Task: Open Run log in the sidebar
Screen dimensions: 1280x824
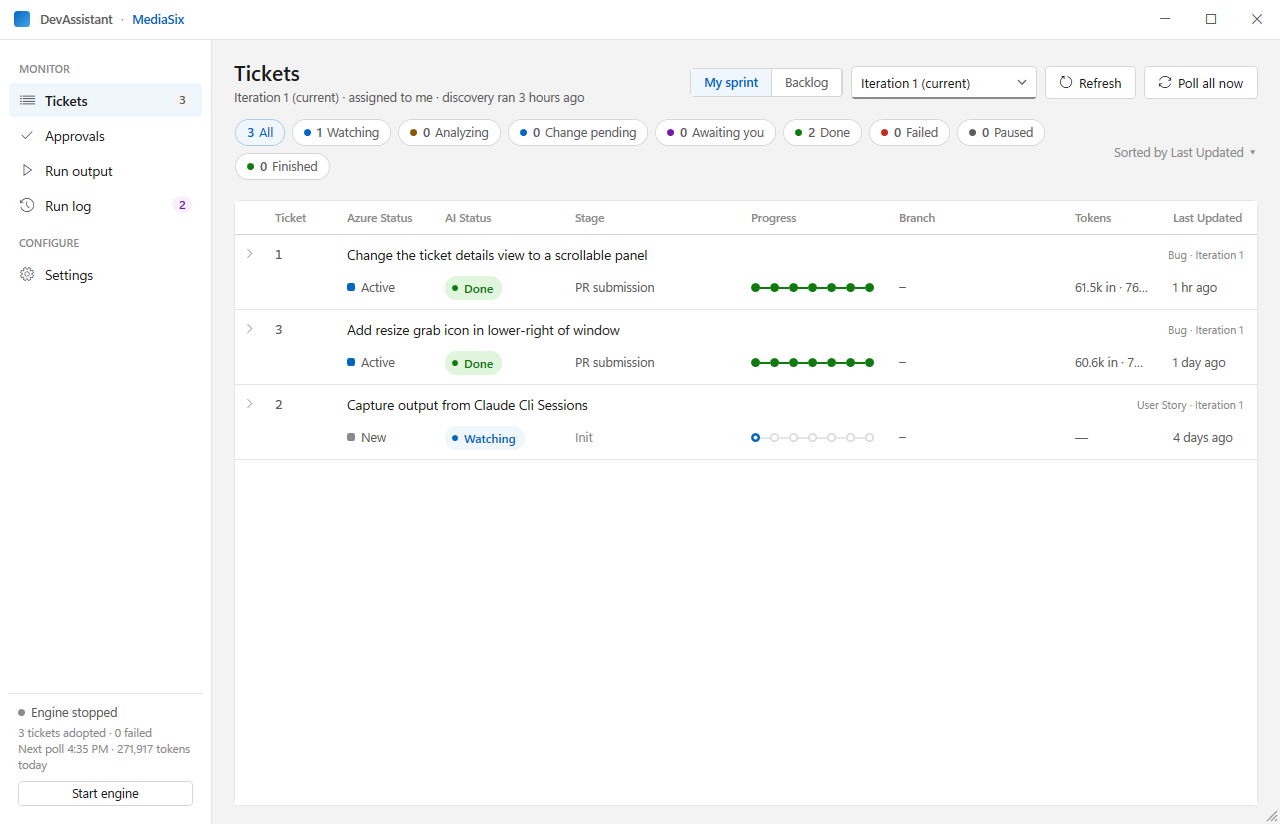Action: [x=105, y=206]
